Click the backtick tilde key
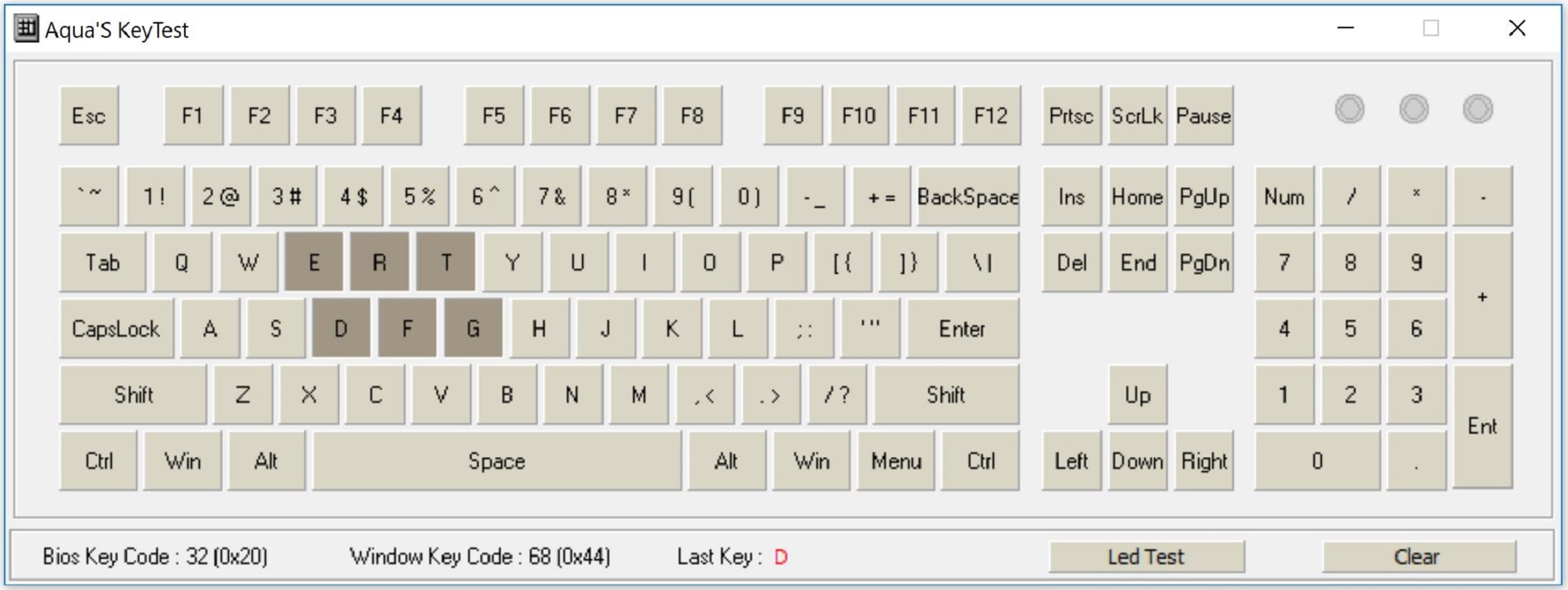 click(89, 196)
